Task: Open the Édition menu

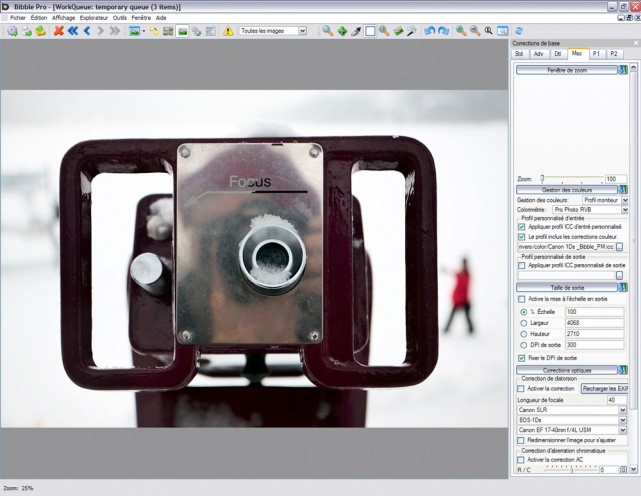Action: tap(39, 18)
